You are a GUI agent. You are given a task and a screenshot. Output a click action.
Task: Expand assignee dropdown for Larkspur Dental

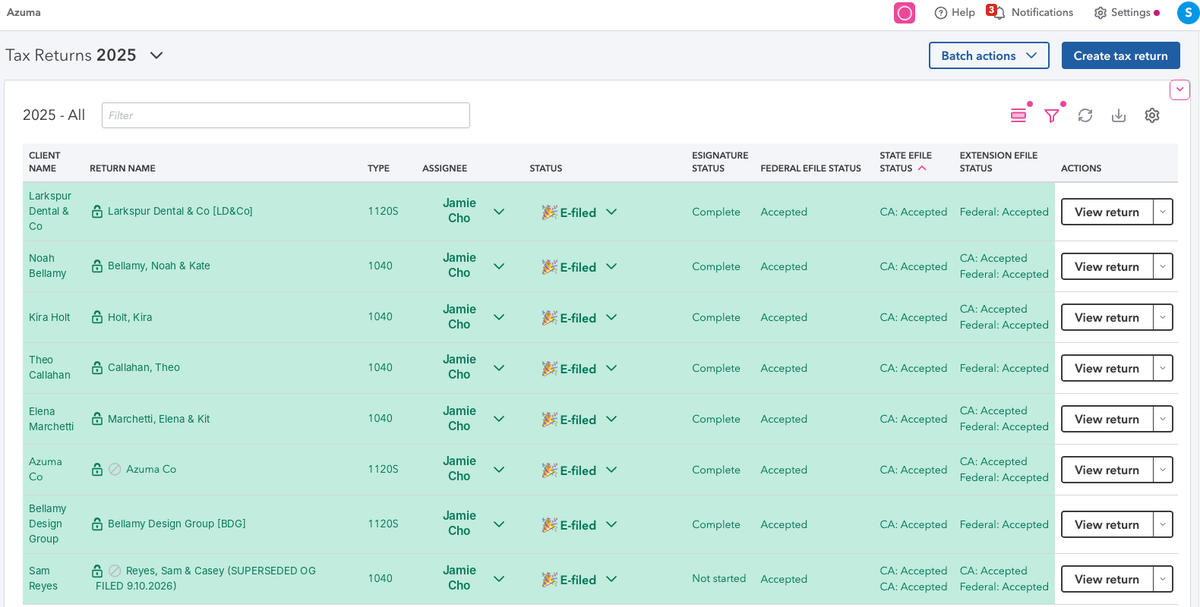point(499,211)
